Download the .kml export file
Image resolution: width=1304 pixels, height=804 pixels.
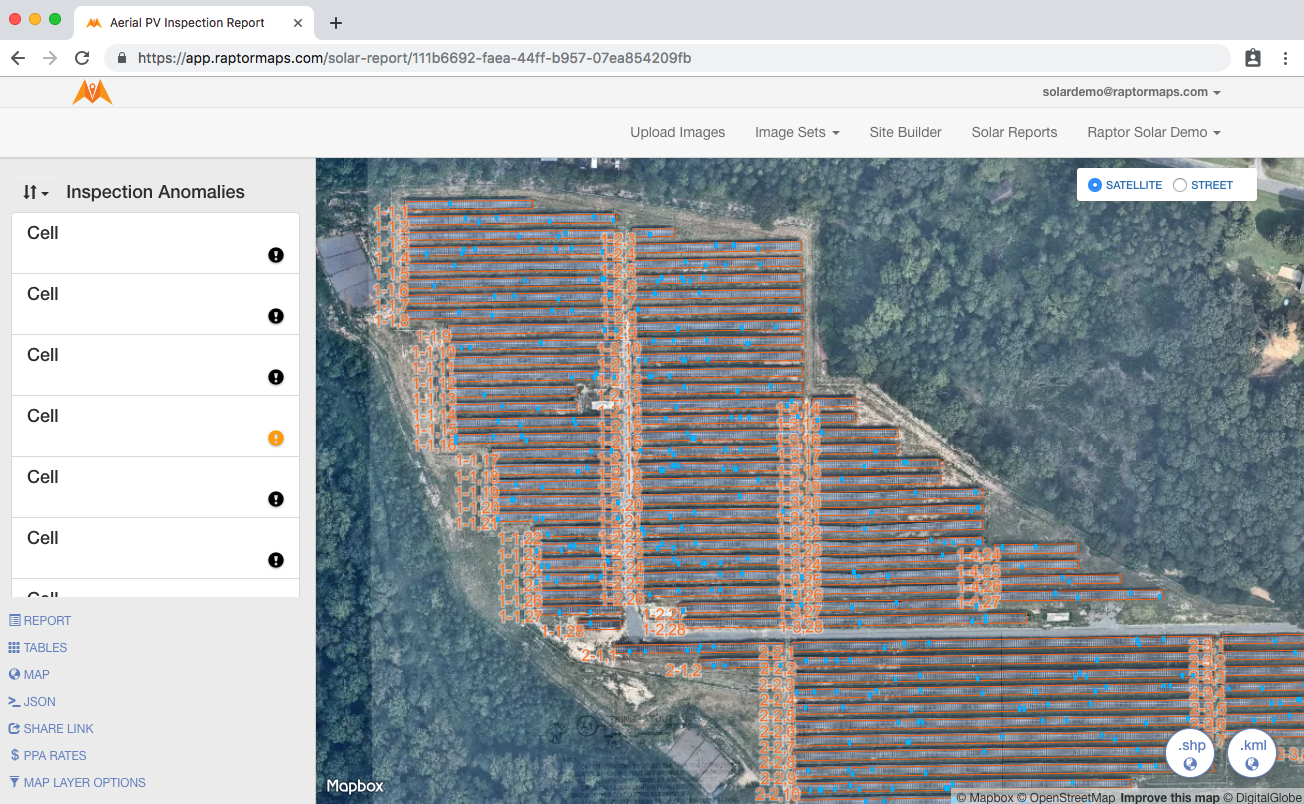pos(1252,754)
